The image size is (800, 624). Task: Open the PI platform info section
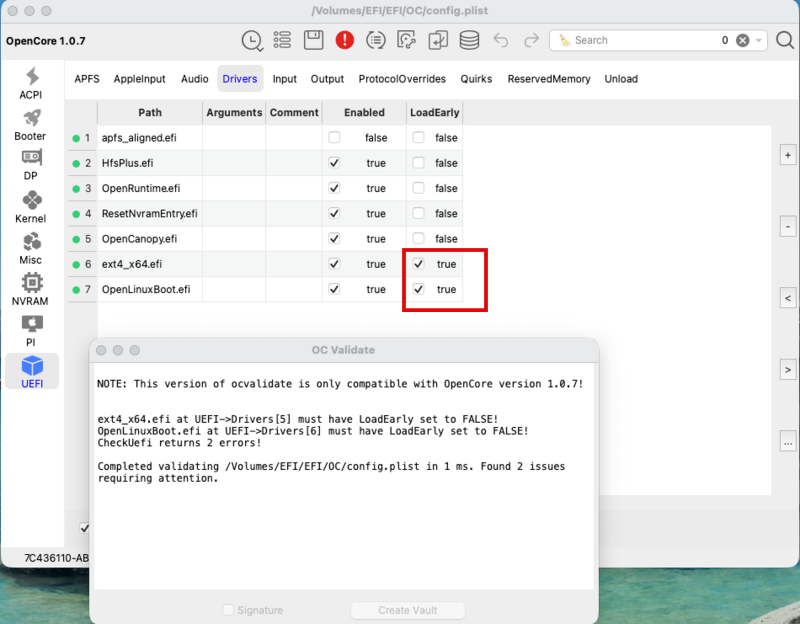31,331
